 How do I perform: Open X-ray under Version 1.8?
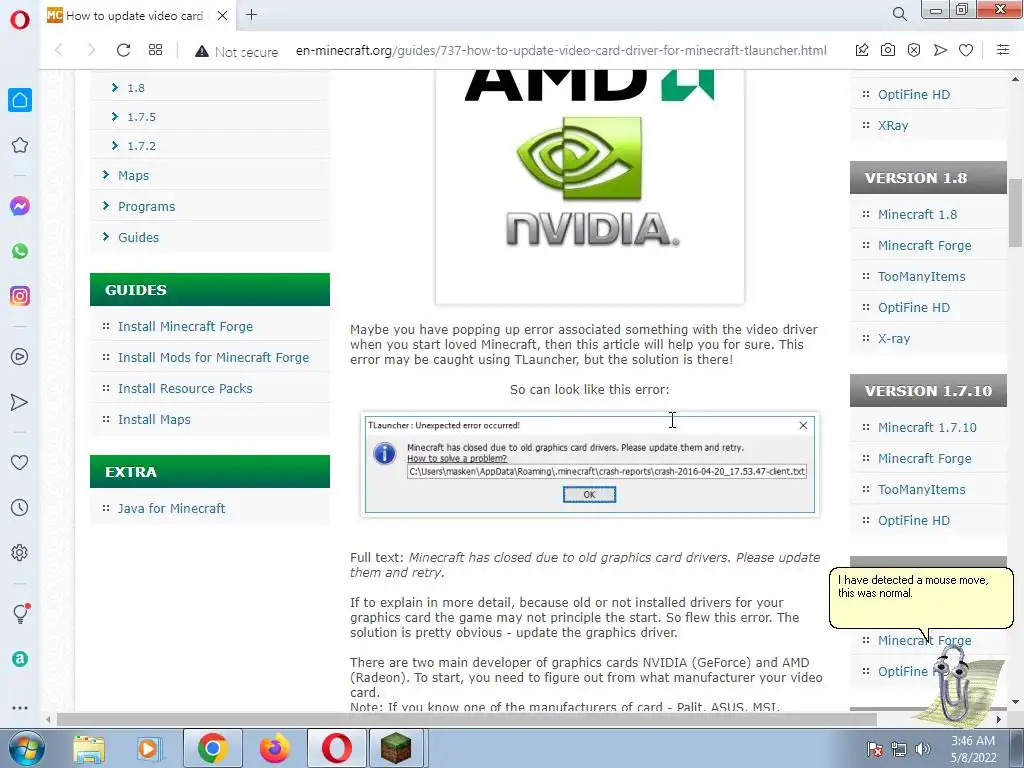pos(893,338)
